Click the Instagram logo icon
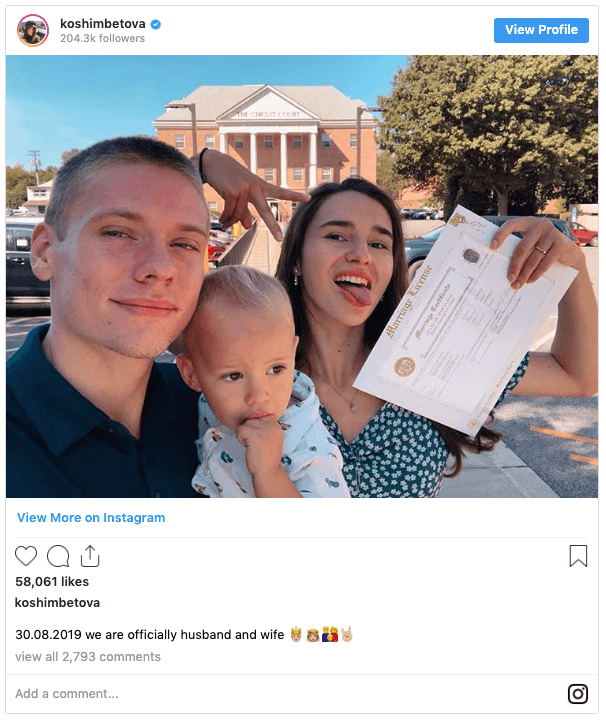The width and height of the screenshot is (606, 722). 578,694
